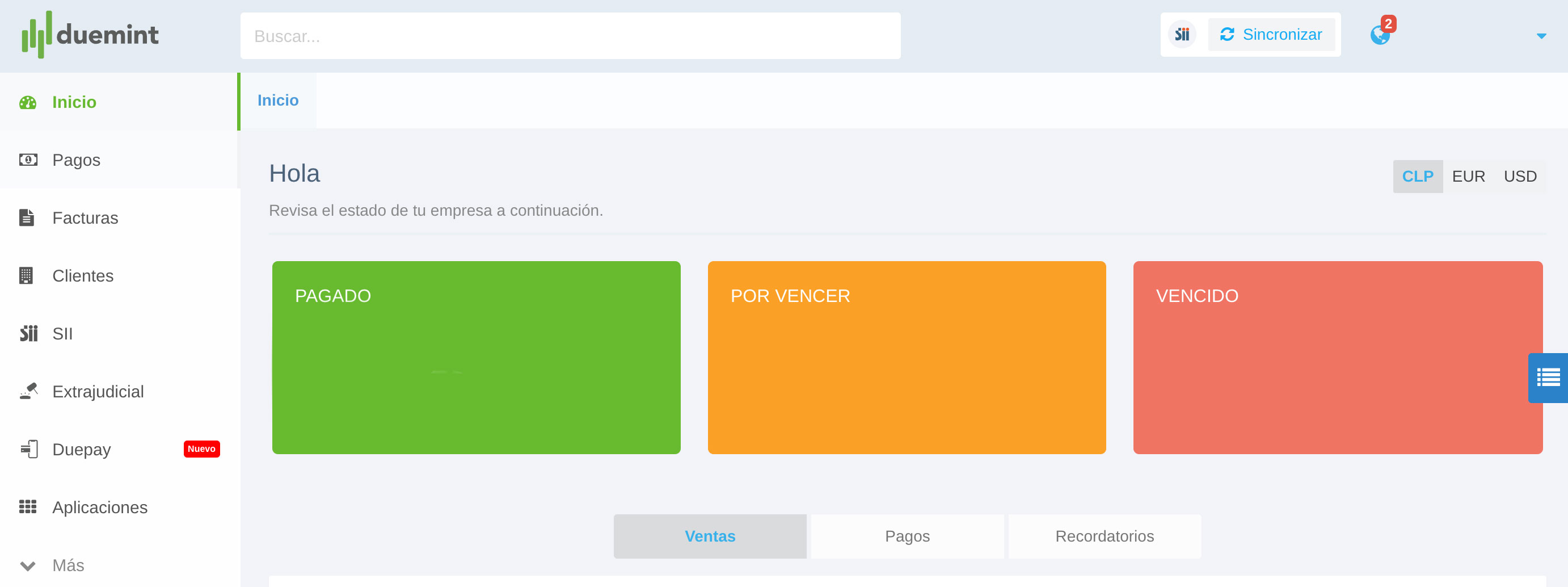Open Duepay from the sidebar

82,450
